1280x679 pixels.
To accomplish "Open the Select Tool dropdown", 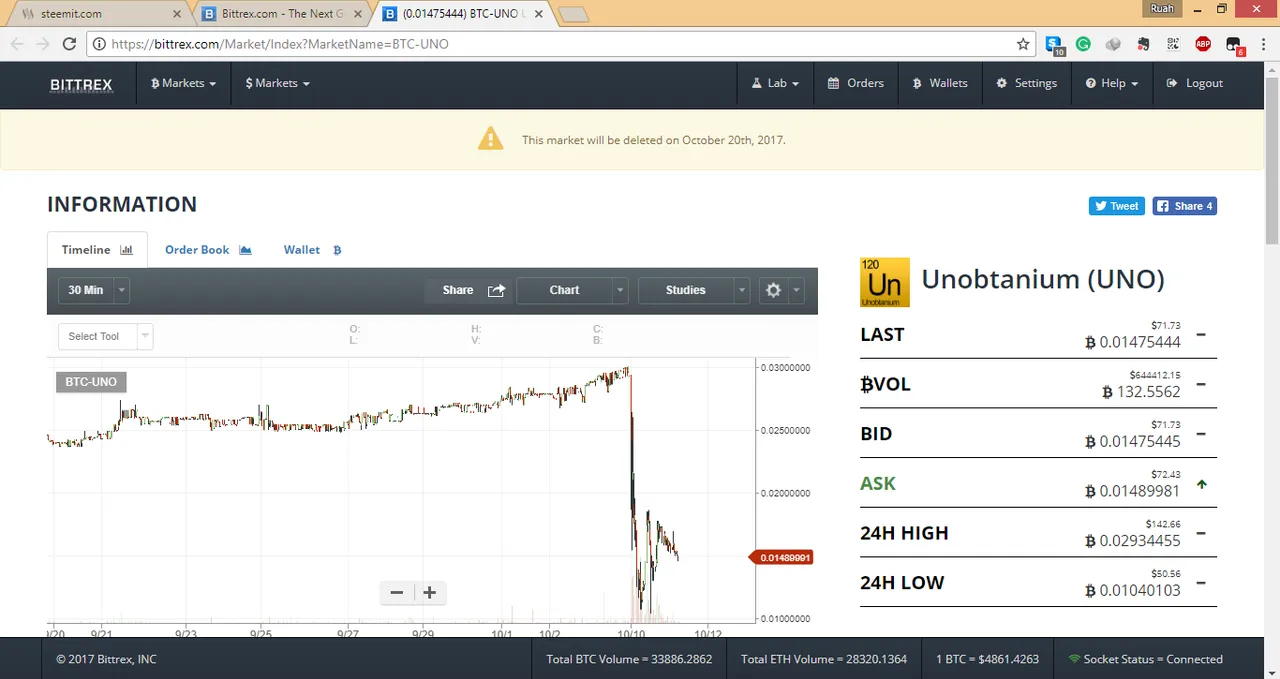I will coord(105,337).
